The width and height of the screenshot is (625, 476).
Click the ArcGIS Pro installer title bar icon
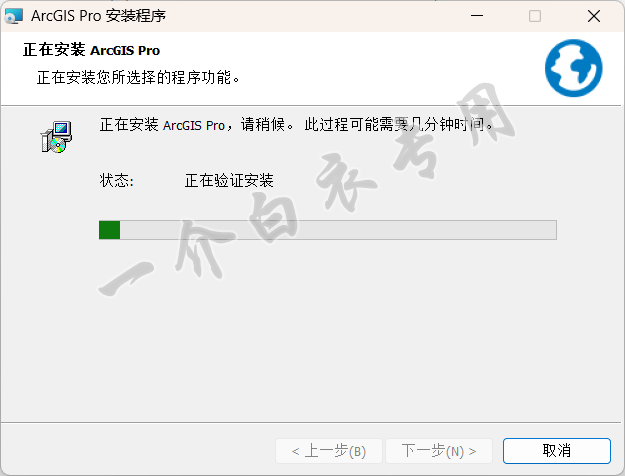pos(14,16)
